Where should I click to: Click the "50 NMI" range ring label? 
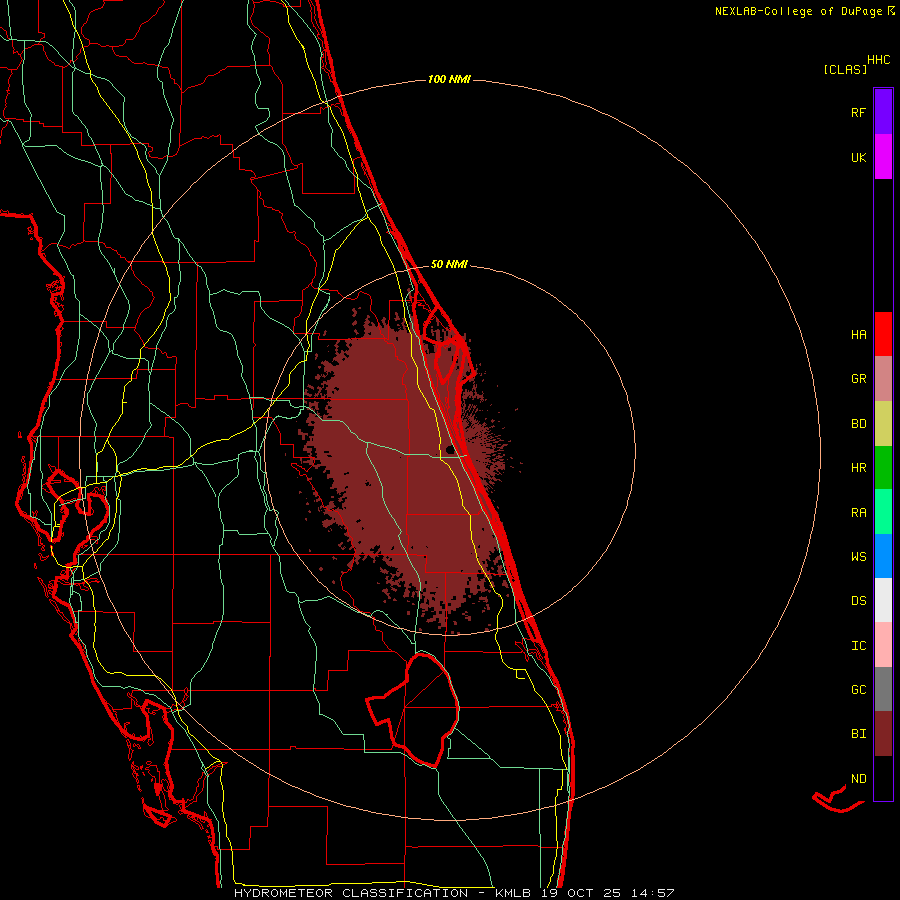[x=449, y=264]
